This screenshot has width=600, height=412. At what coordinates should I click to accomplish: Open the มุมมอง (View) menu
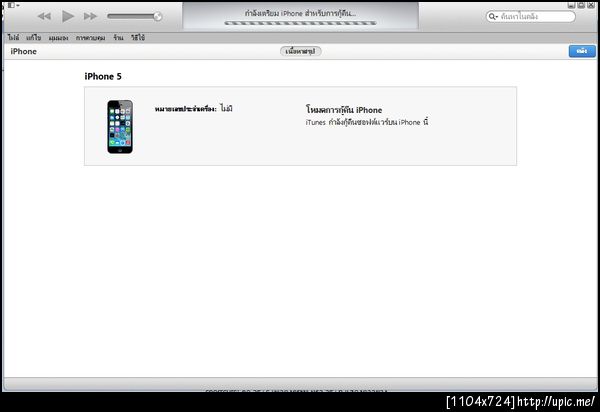(x=58, y=38)
